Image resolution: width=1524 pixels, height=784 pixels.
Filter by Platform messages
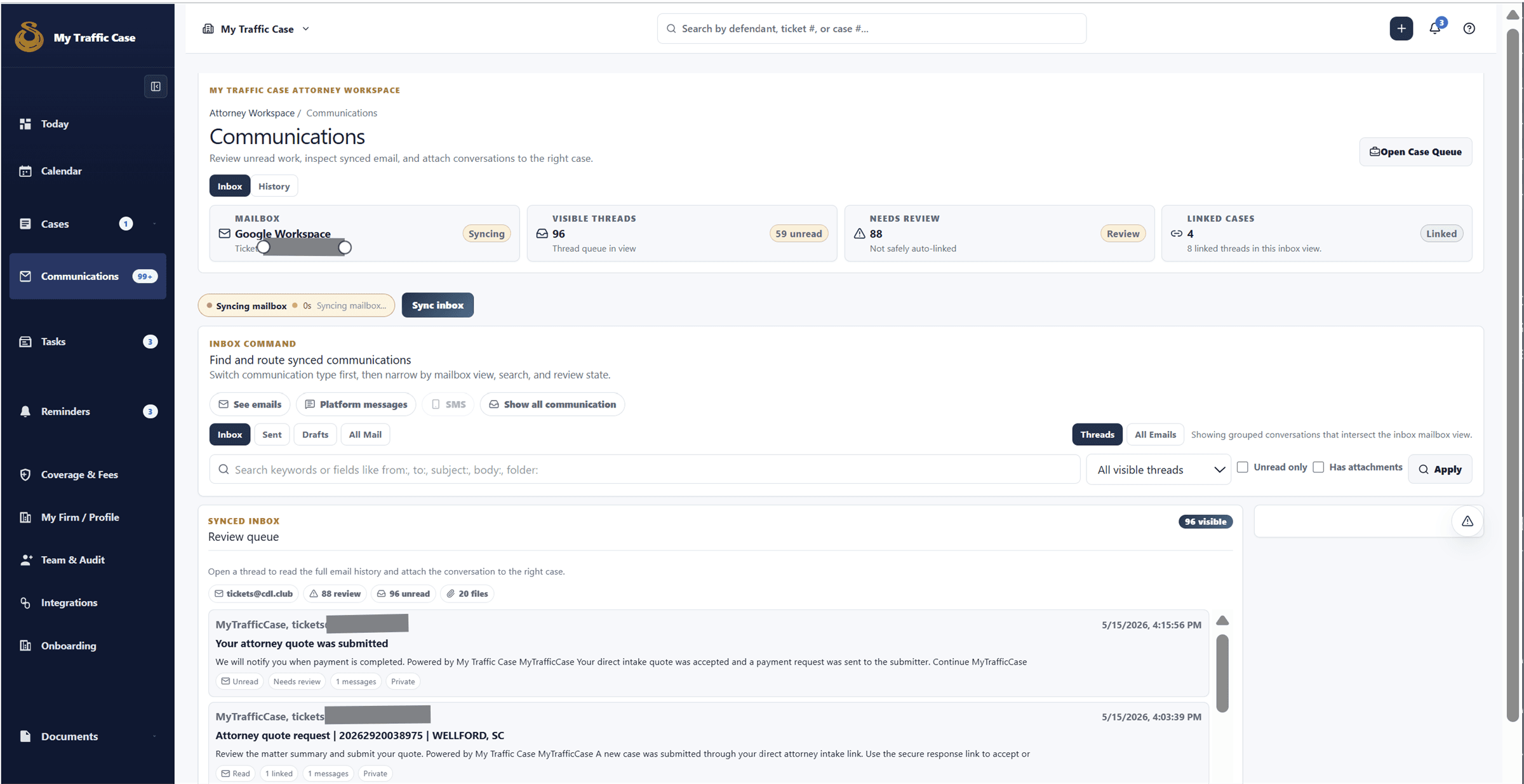tap(356, 404)
